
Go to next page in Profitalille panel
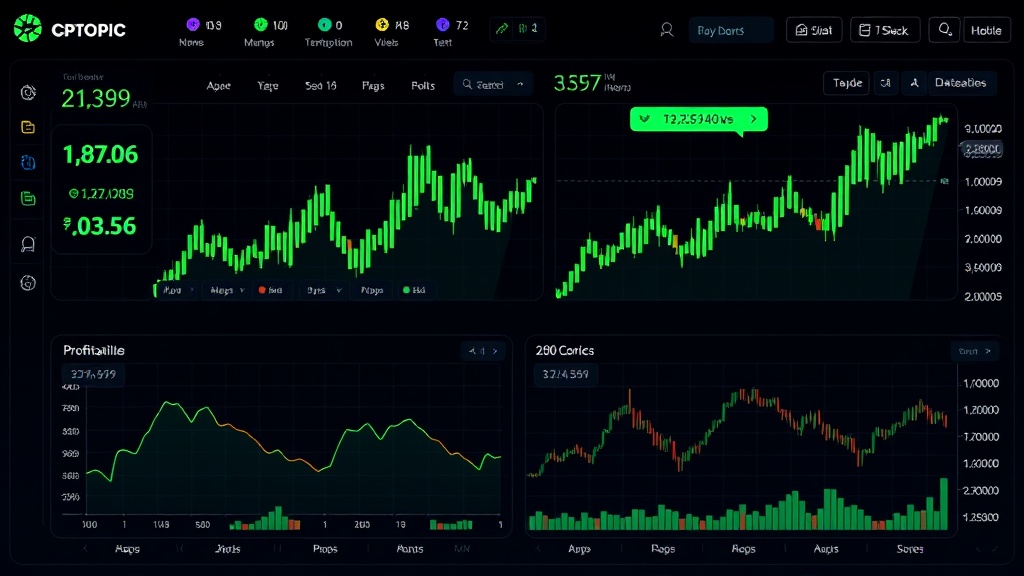click(495, 351)
